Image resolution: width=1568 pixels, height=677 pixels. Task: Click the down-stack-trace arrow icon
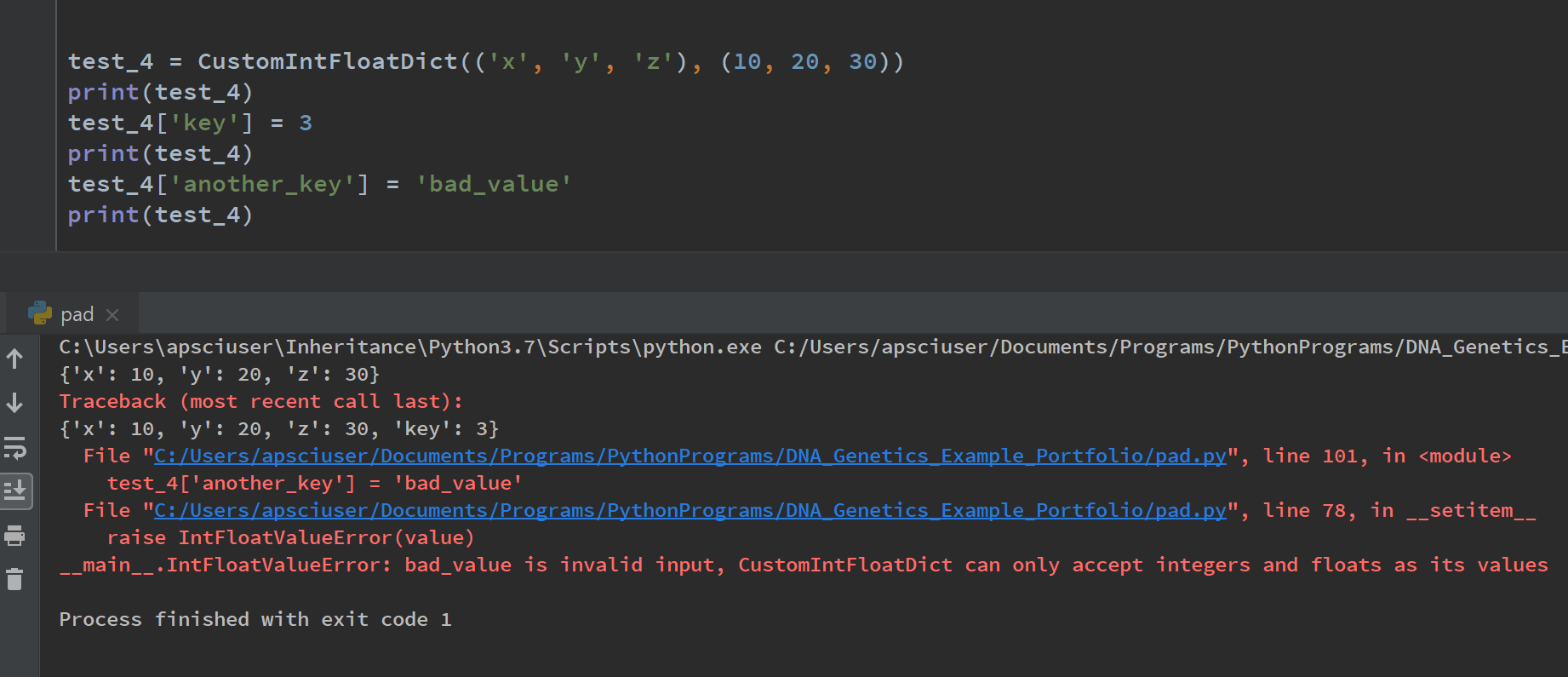14,403
